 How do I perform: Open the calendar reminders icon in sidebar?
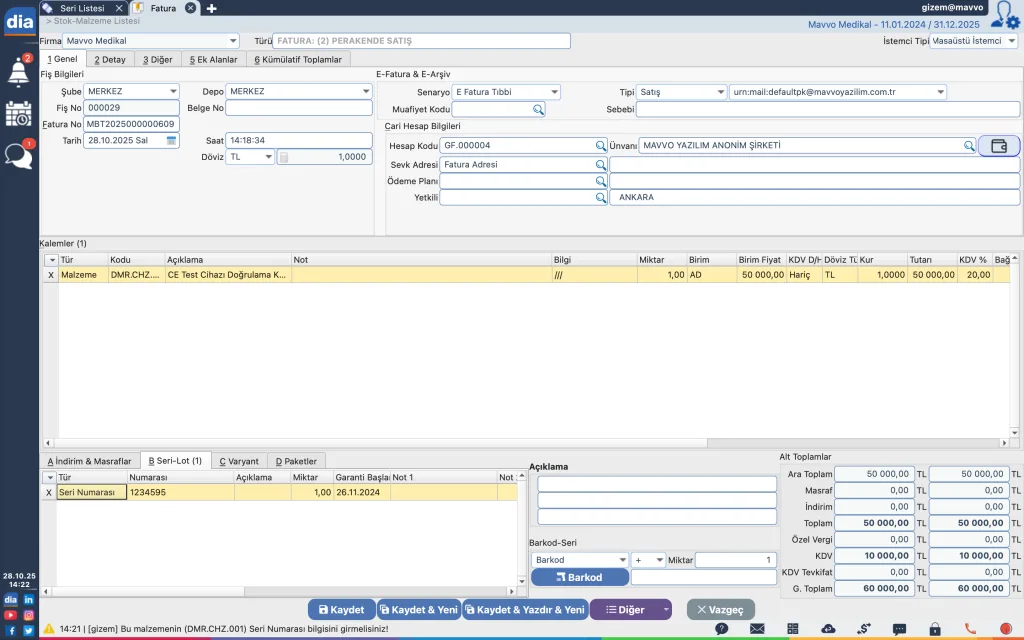[x=18, y=113]
